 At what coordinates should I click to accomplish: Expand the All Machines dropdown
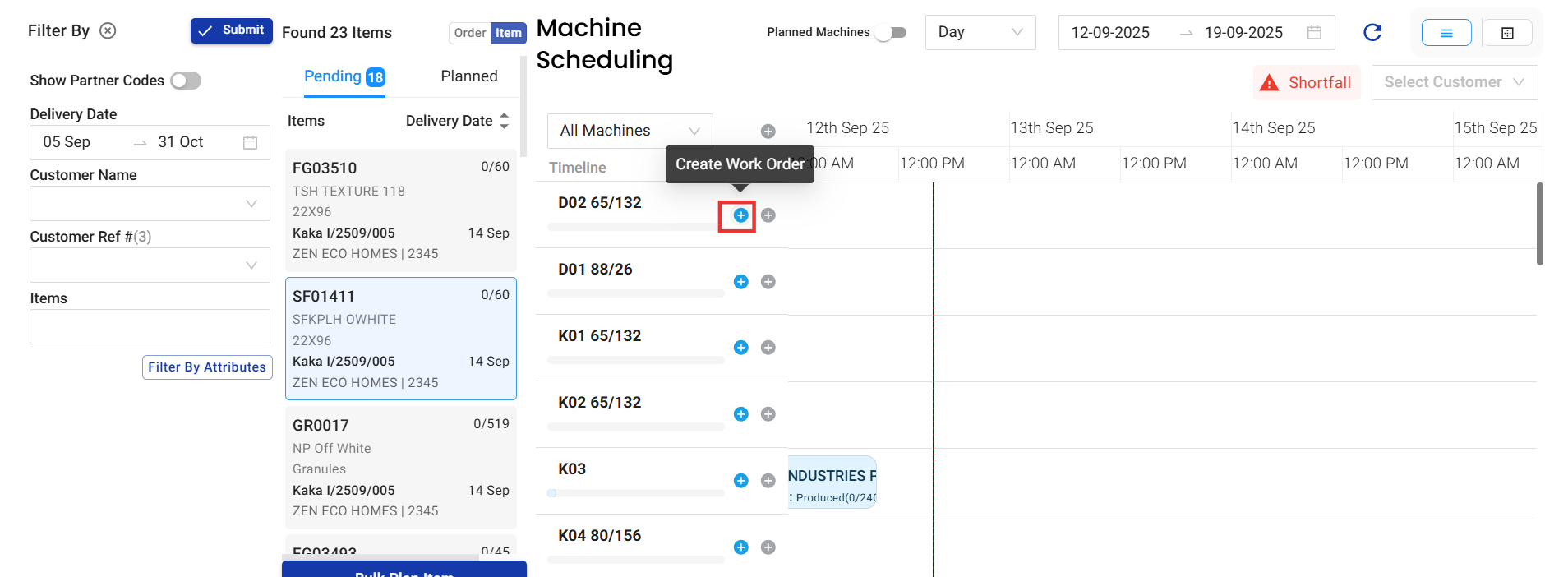click(630, 131)
